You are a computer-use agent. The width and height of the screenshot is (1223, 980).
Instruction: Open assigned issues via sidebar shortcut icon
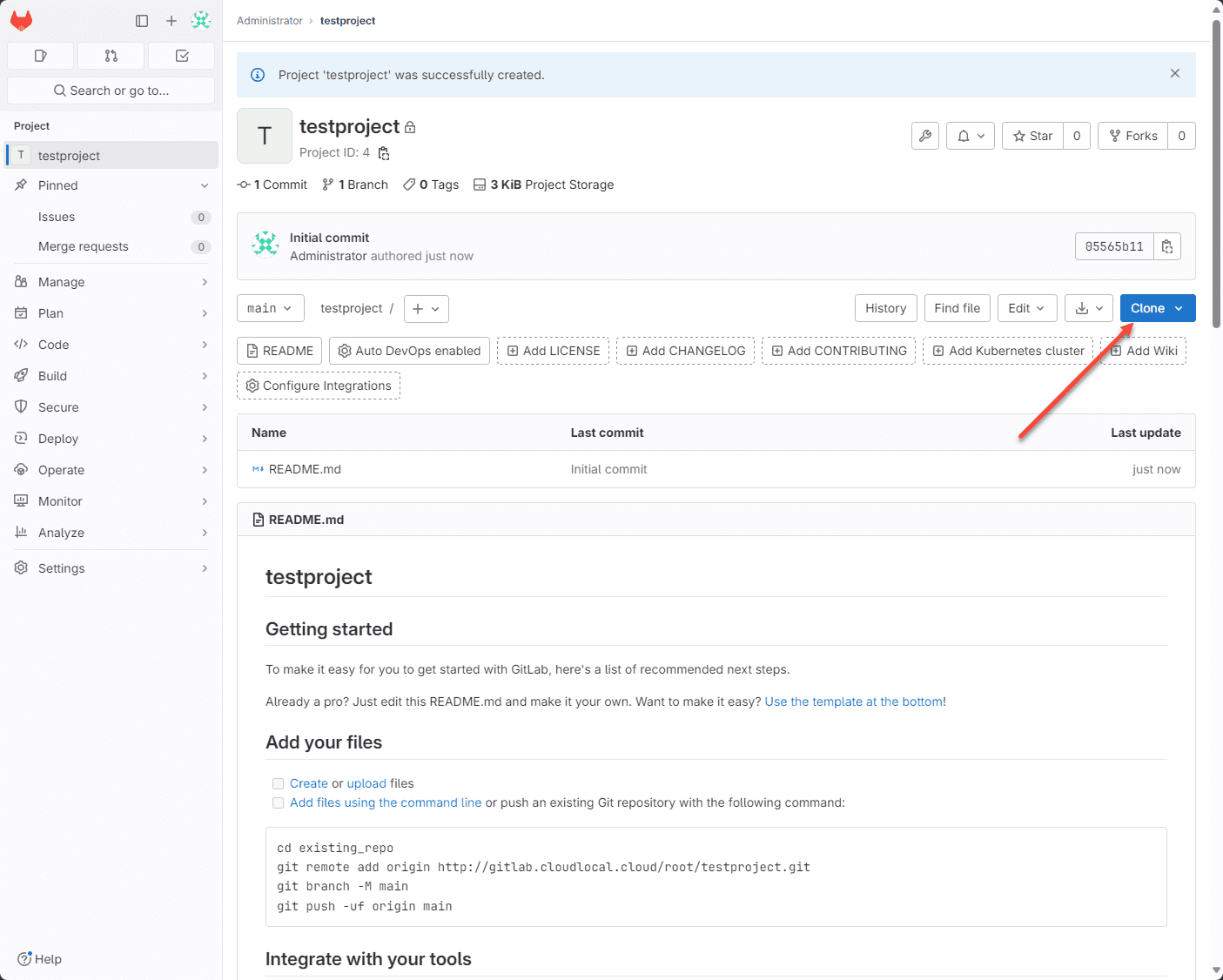pos(40,55)
